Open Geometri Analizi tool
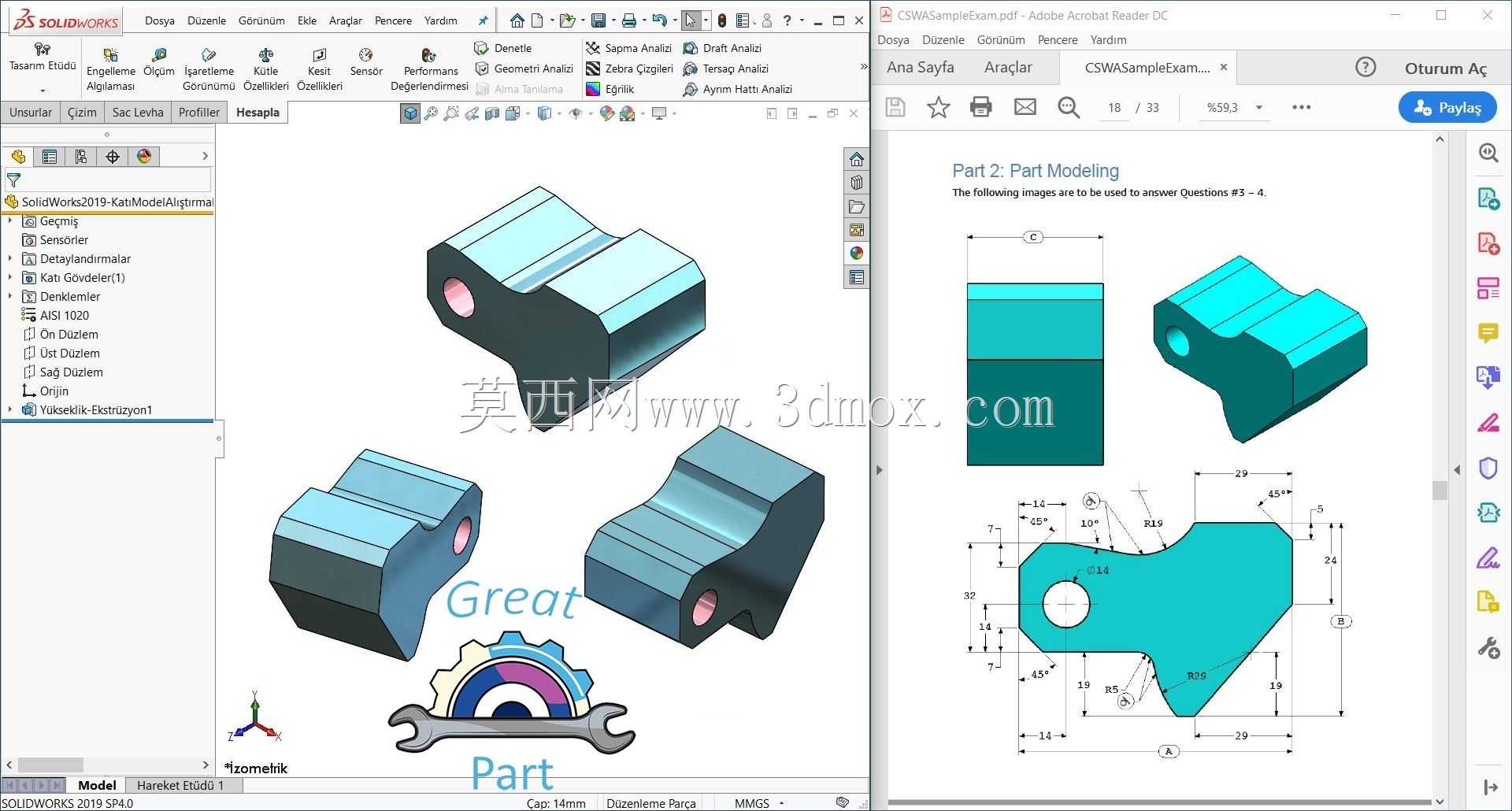The height and width of the screenshot is (811, 1512). tap(524, 69)
